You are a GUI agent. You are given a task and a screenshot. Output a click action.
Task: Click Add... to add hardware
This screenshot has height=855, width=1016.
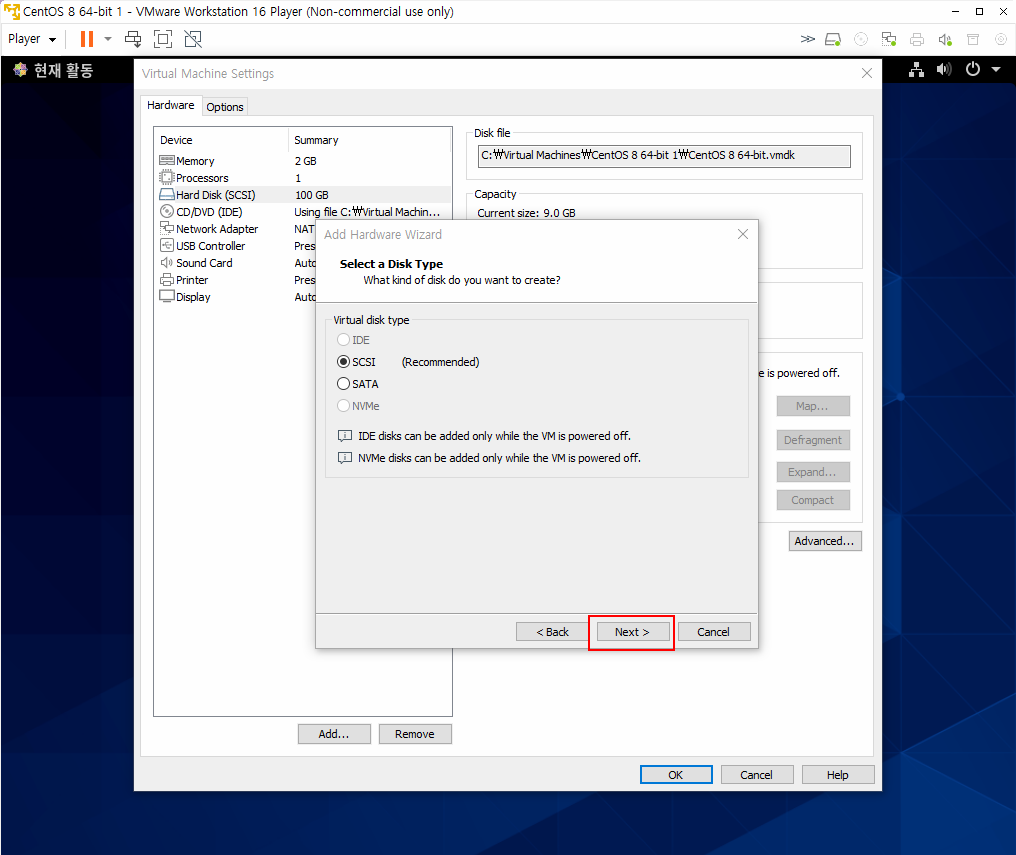coord(334,734)
